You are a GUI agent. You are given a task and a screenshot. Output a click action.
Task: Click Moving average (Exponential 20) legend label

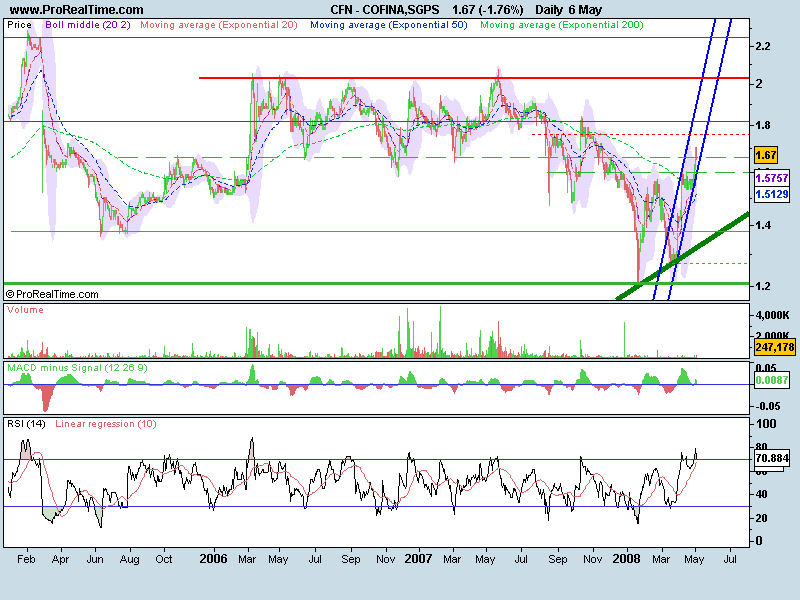click(x=219, y=25)
